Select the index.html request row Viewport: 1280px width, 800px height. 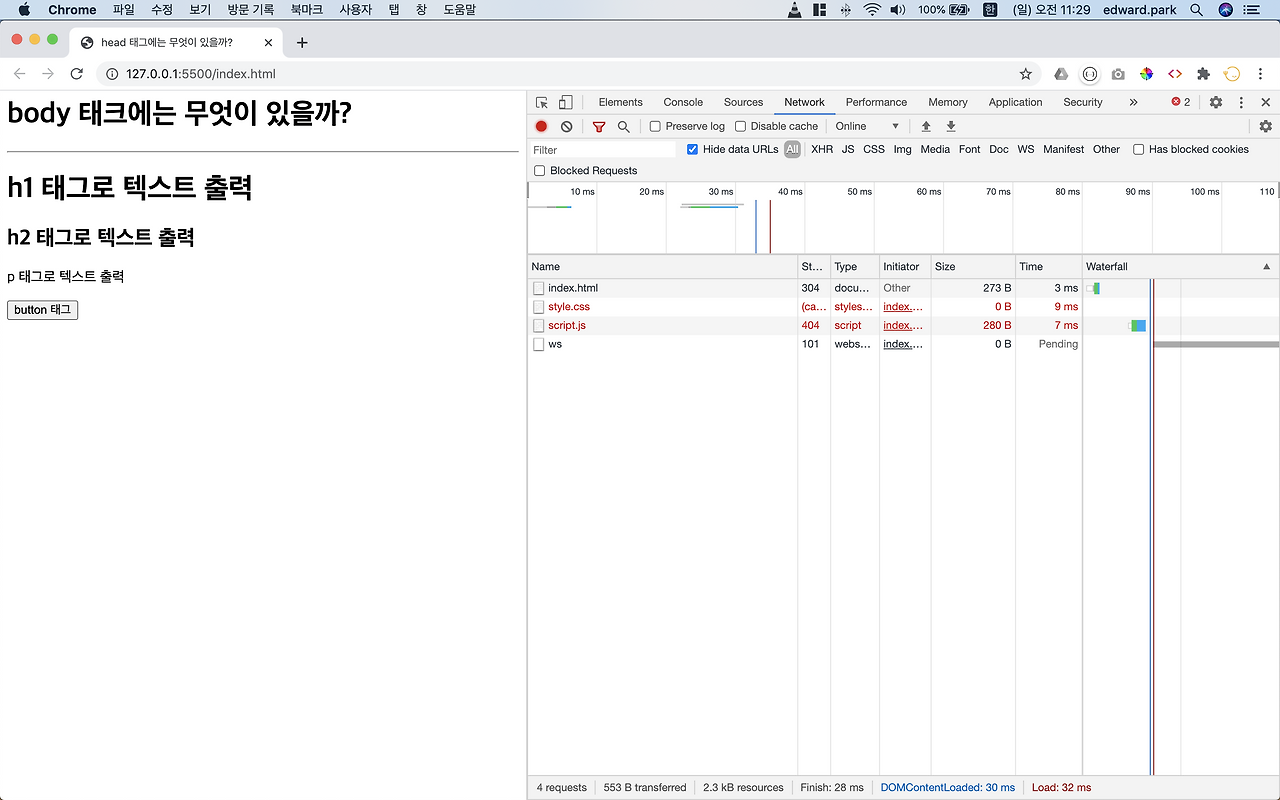coord(903,288)
